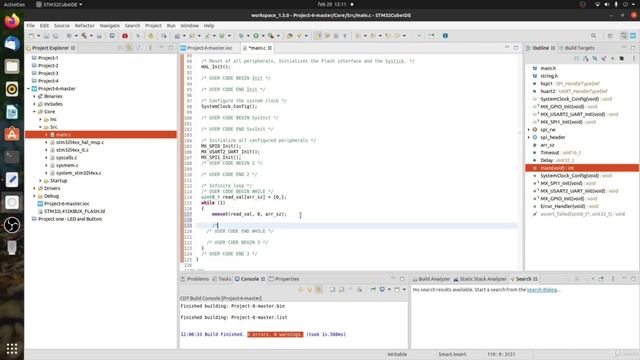
Task: Open the Refactor menu
Action: coord(84,25)
